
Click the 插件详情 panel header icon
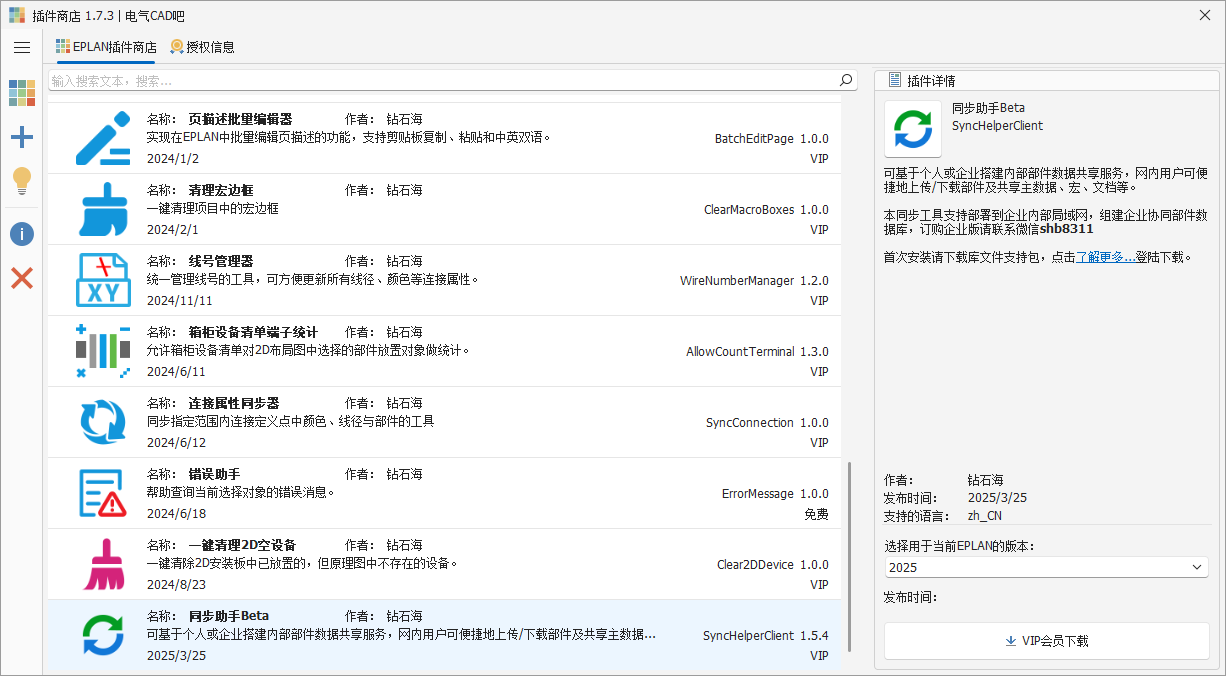tap(895, 80)
